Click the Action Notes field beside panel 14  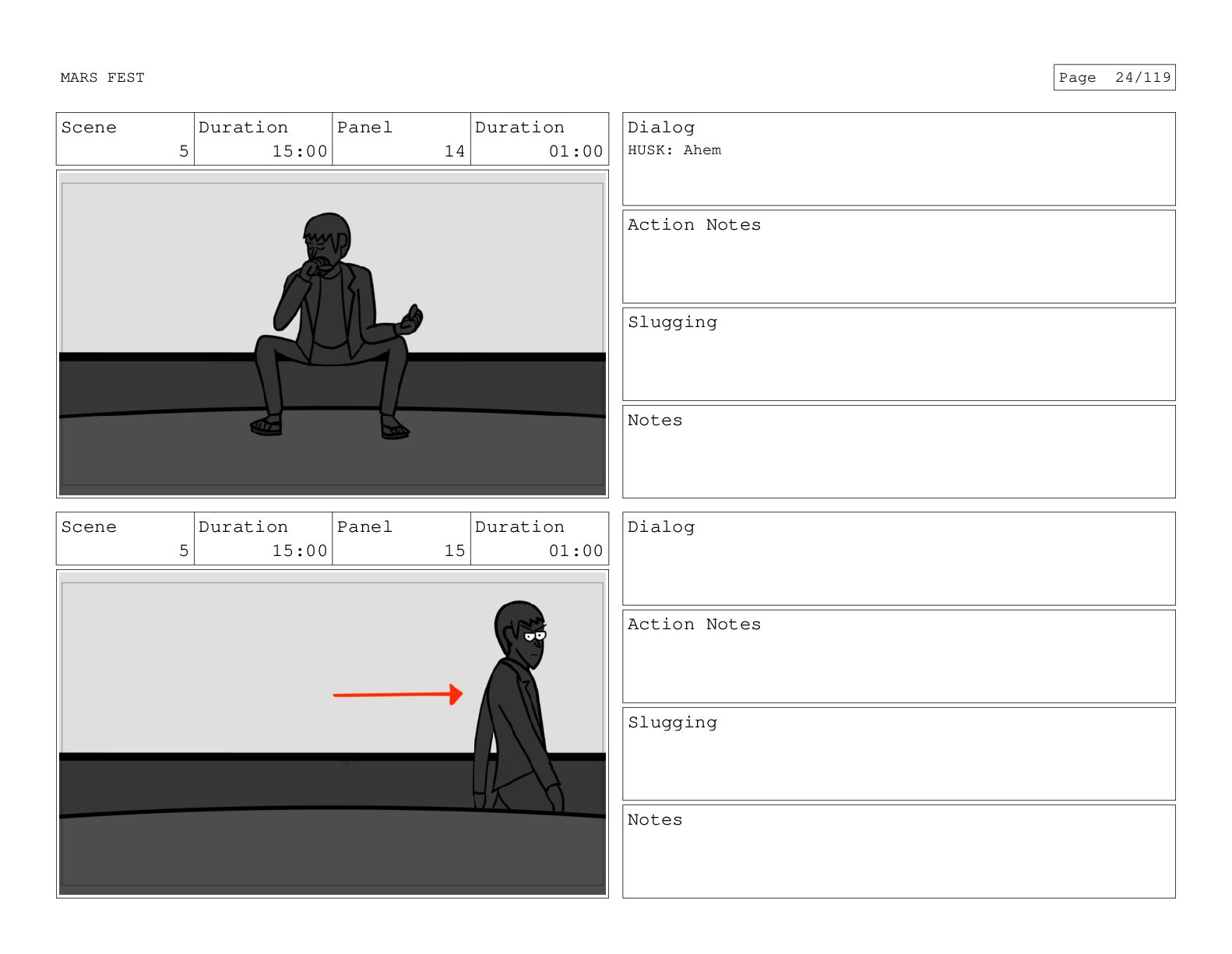pos(899,256)
